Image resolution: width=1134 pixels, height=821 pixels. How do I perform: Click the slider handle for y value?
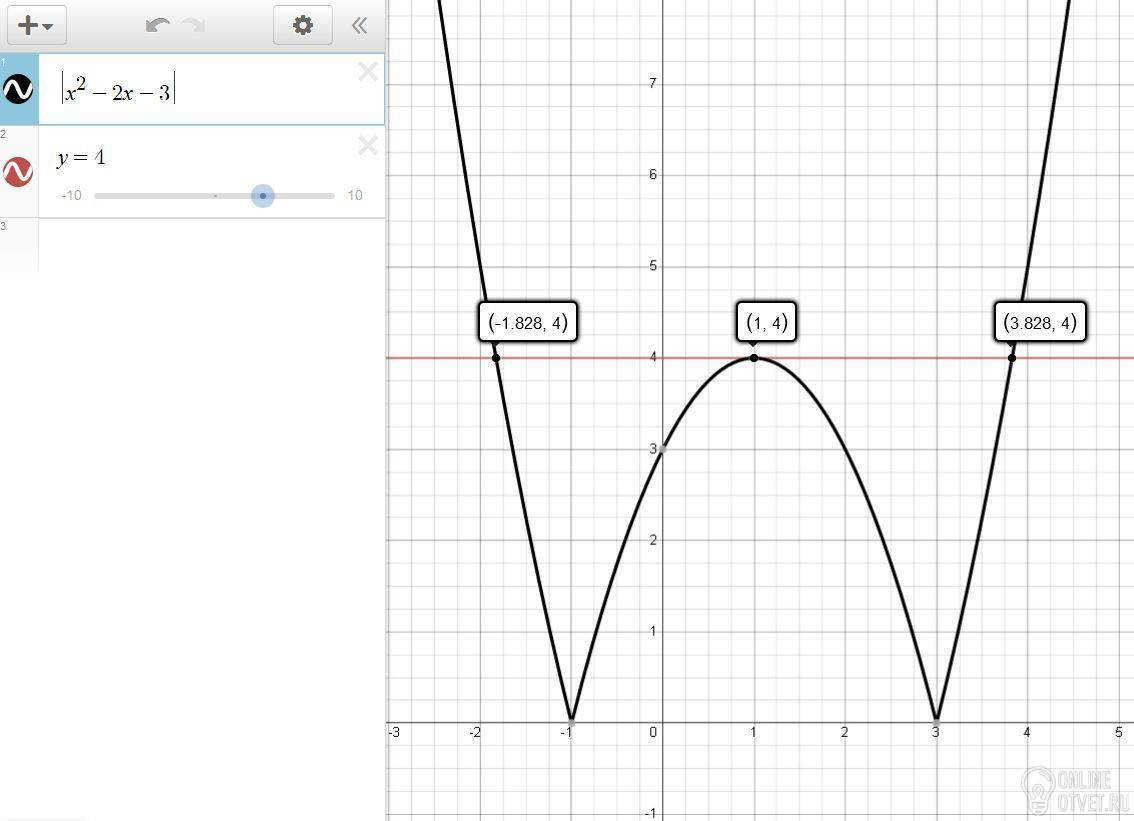pyautogui.click(x=263, y=196)
